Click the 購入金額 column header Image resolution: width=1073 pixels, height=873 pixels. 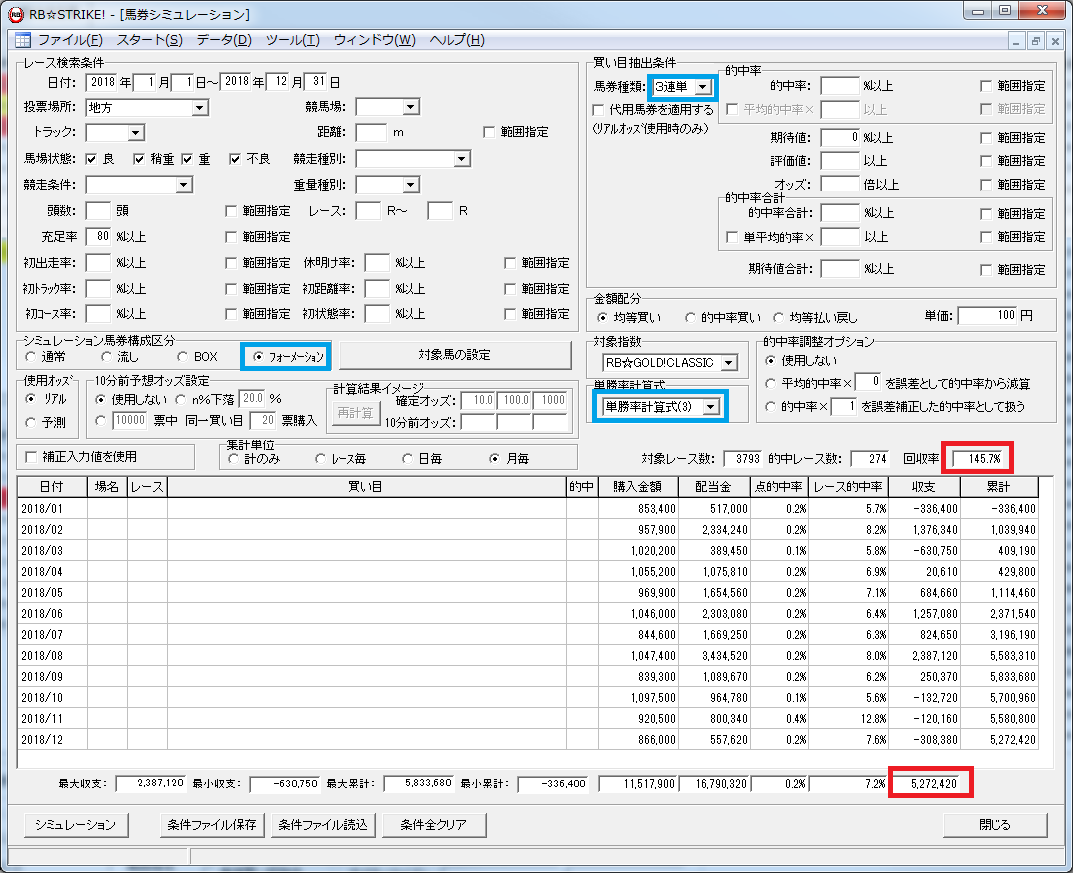(x=638, y=487)
